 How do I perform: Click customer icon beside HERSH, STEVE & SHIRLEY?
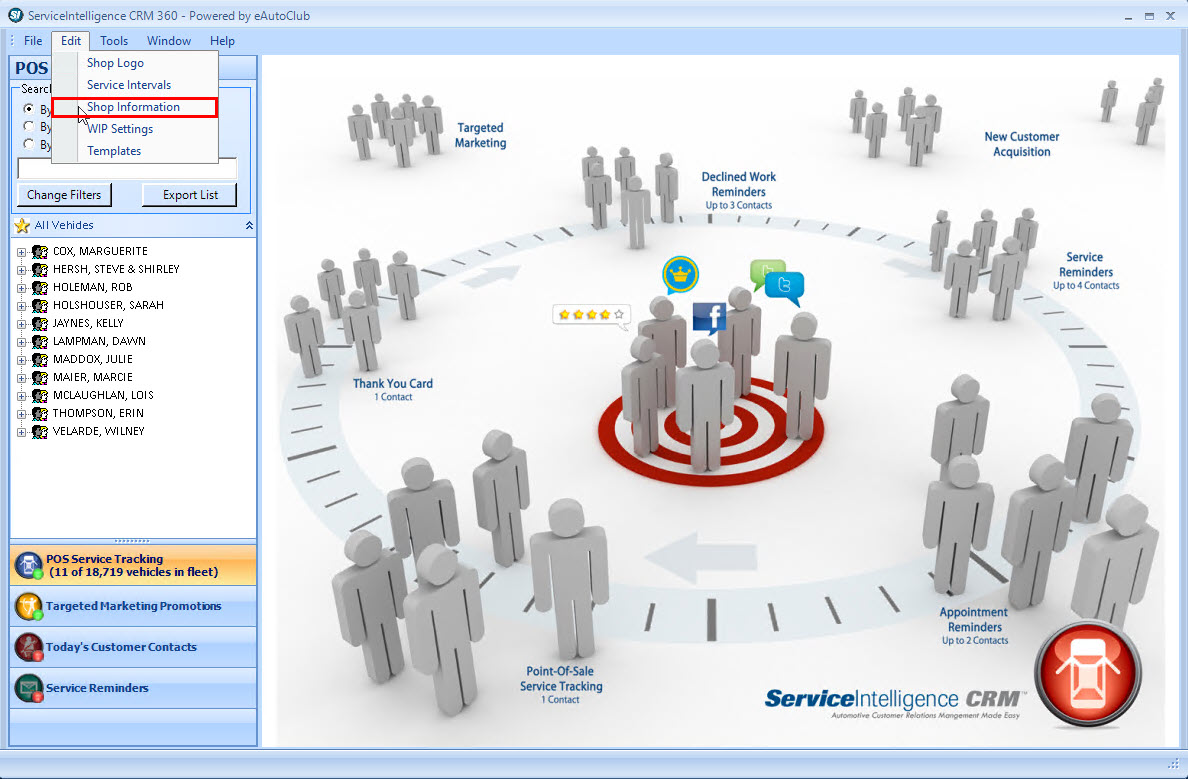click(x=39, y=270)
